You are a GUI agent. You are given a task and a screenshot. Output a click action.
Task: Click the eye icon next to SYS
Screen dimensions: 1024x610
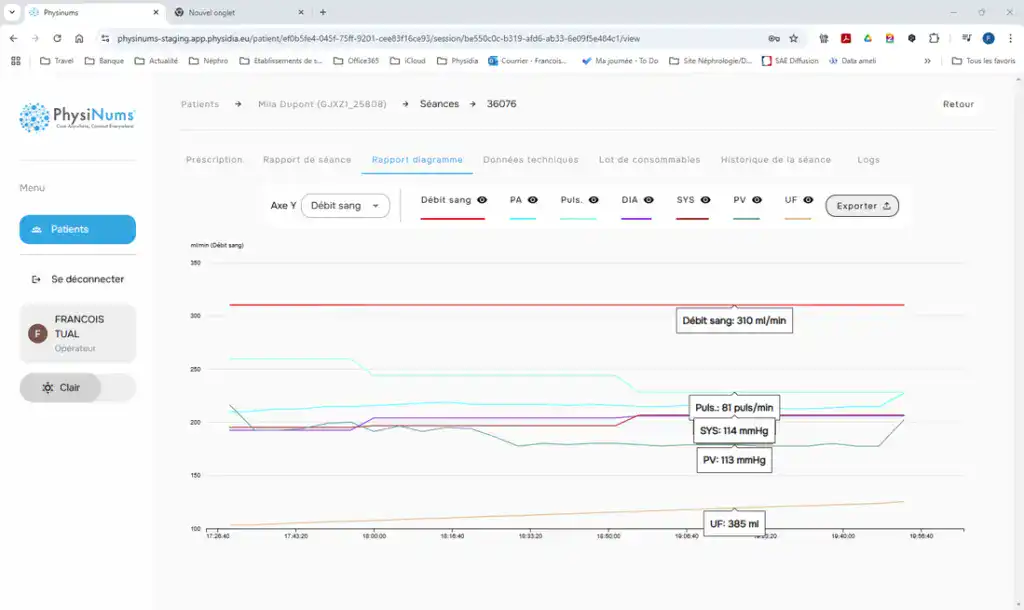tap(705, 200)
